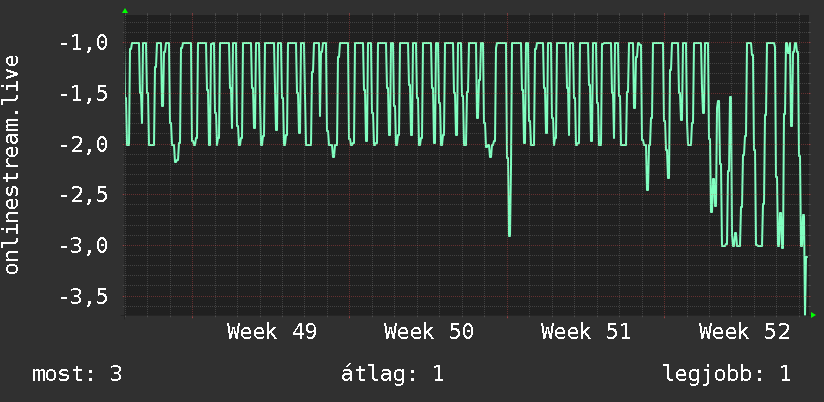The width and height of the screenshot is (824, 402).
Task: Click the '-2,5' y-axis value
Action: [84, 195]
